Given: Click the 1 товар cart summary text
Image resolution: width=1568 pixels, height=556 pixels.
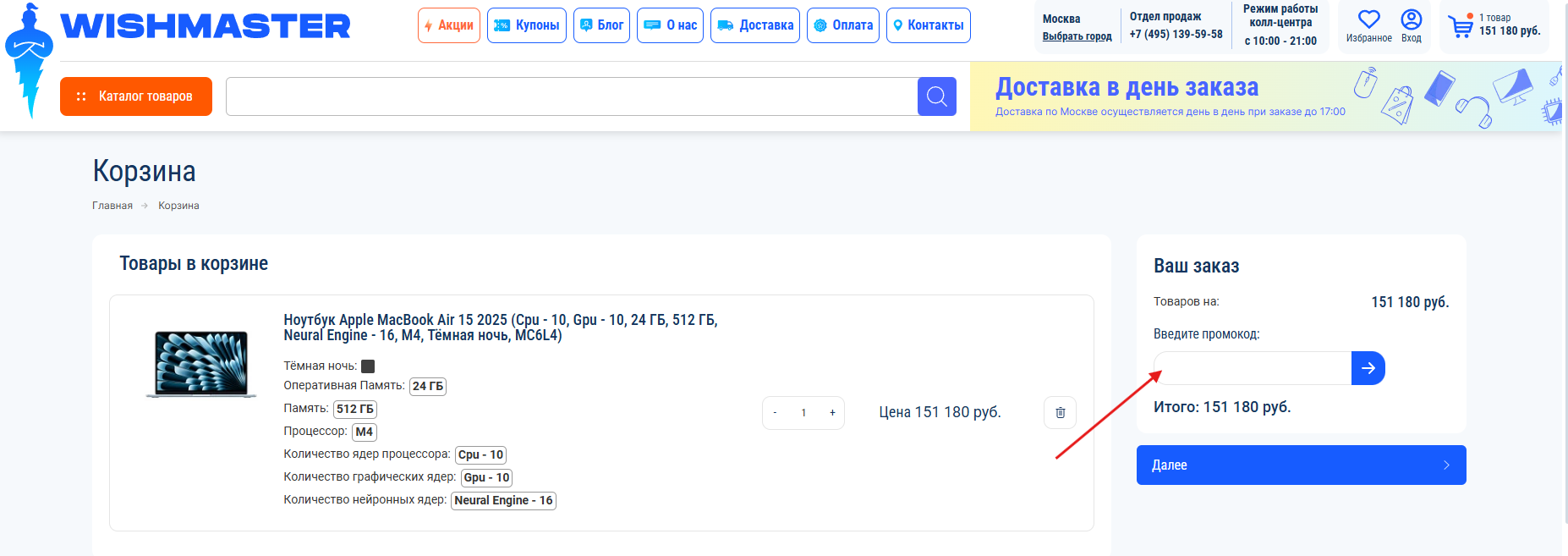Looking at the screenshot, I should (1495, 18).
